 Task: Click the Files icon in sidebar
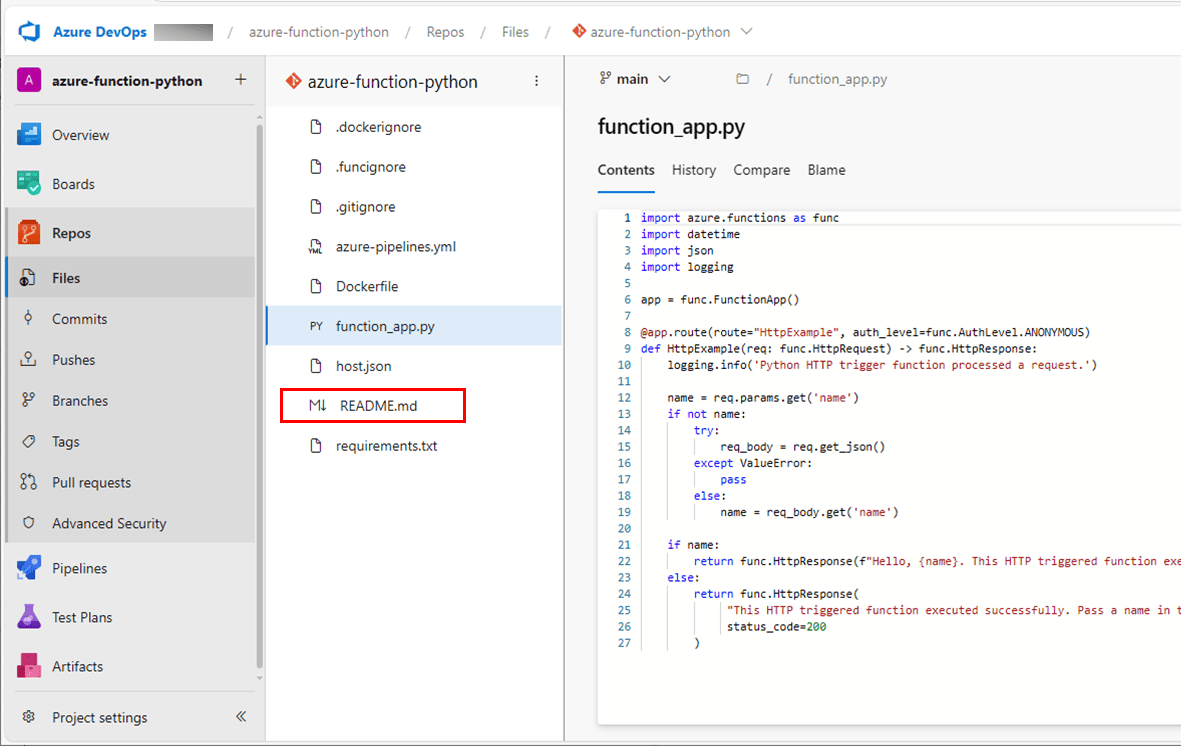(x=28, y=278)
